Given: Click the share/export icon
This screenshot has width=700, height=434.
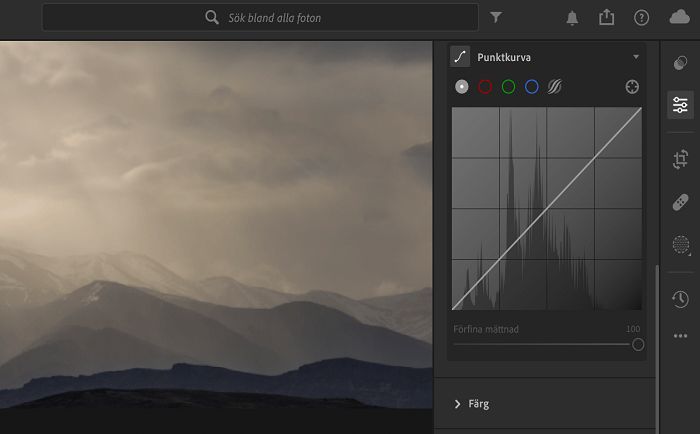Looking at the screenshot, I should 606,17.
